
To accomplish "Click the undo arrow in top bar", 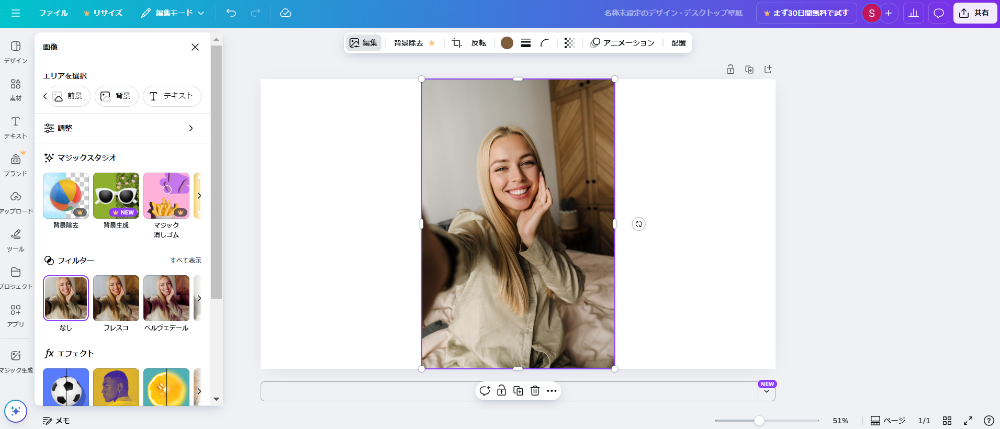I will (x=231, y=13).
